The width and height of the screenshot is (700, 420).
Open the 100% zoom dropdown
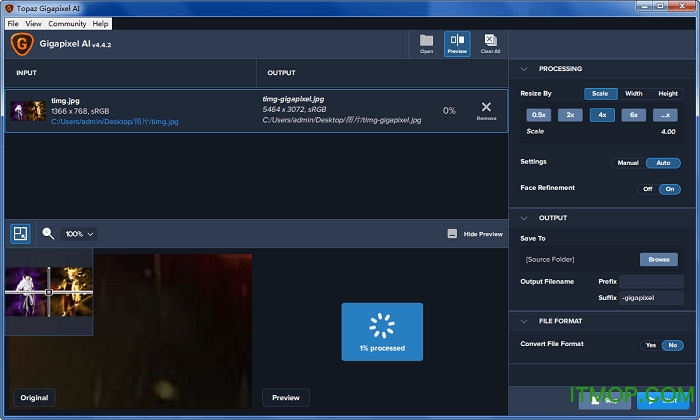pos(79,234)
